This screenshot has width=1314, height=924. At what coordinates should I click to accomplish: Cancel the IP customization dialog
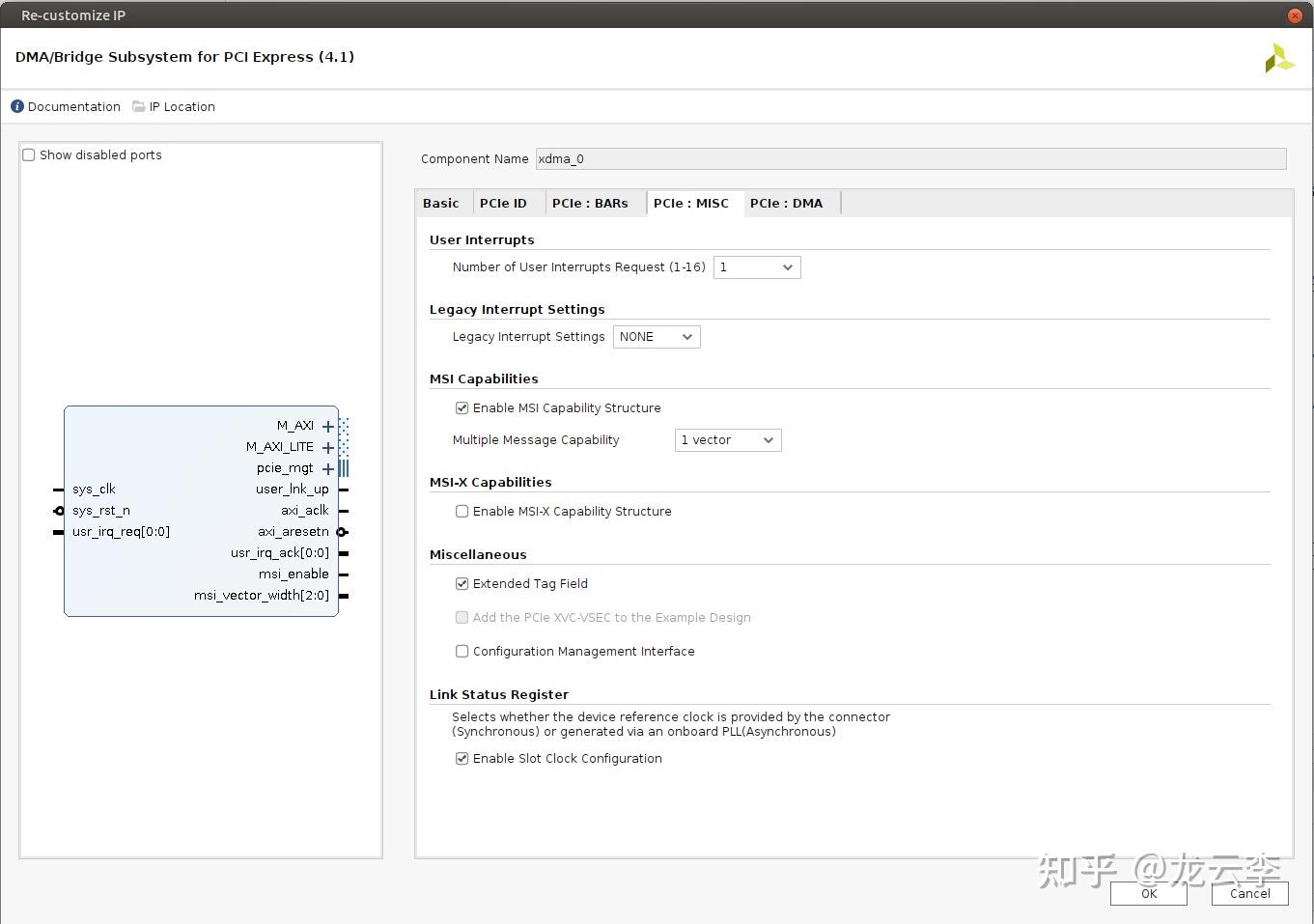(x=1249, y=893)
